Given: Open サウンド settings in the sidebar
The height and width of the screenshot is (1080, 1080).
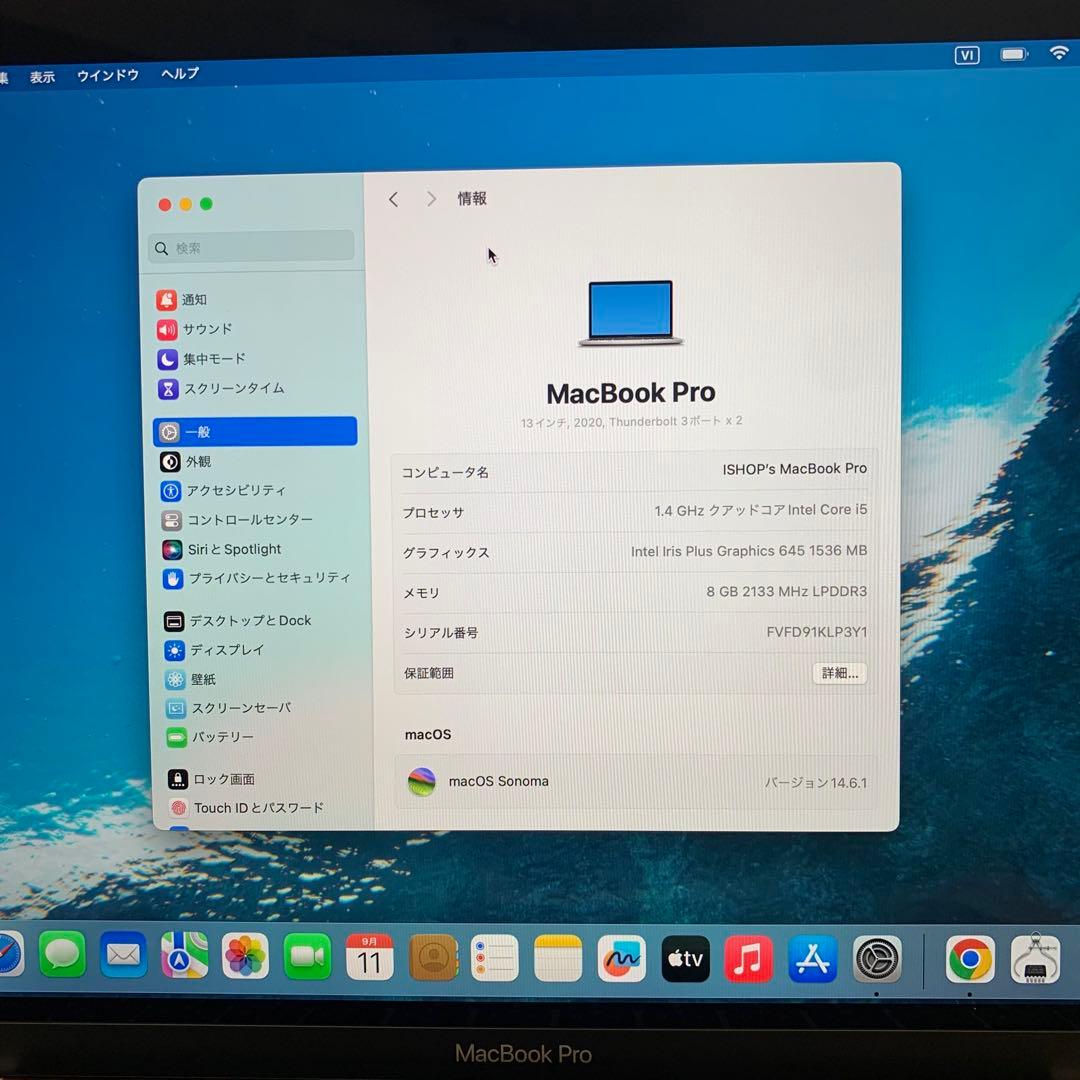Looking at the screenshot, I should coord(205,329).
